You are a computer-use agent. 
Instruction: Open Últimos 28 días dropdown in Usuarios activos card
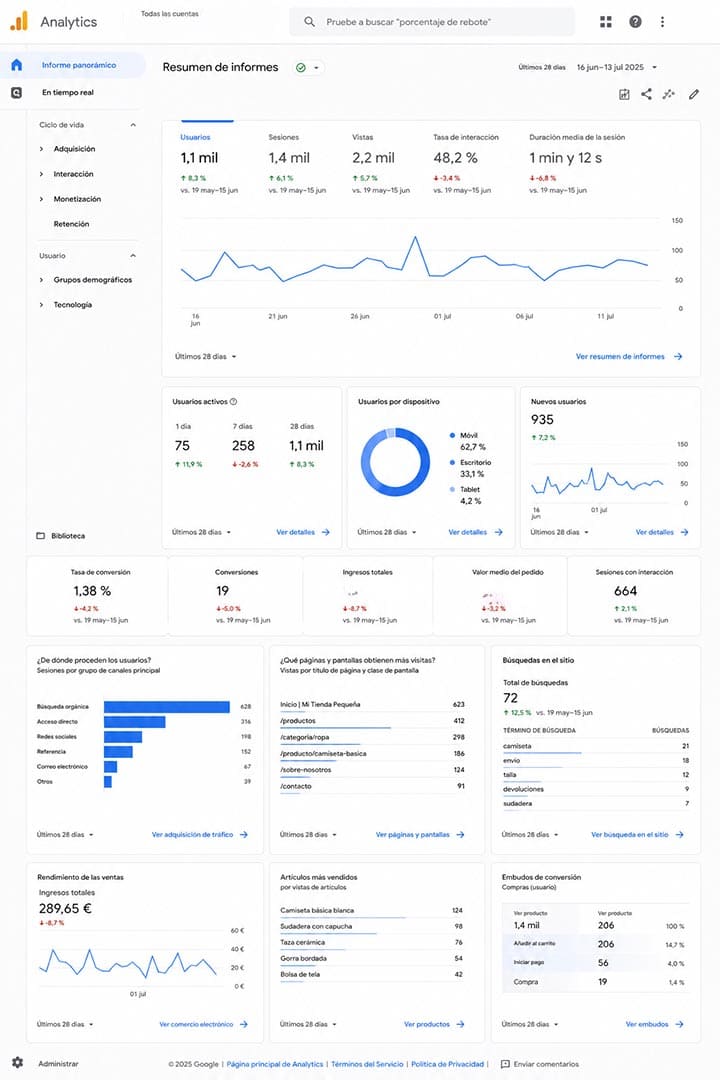click(x=201, y=532)
